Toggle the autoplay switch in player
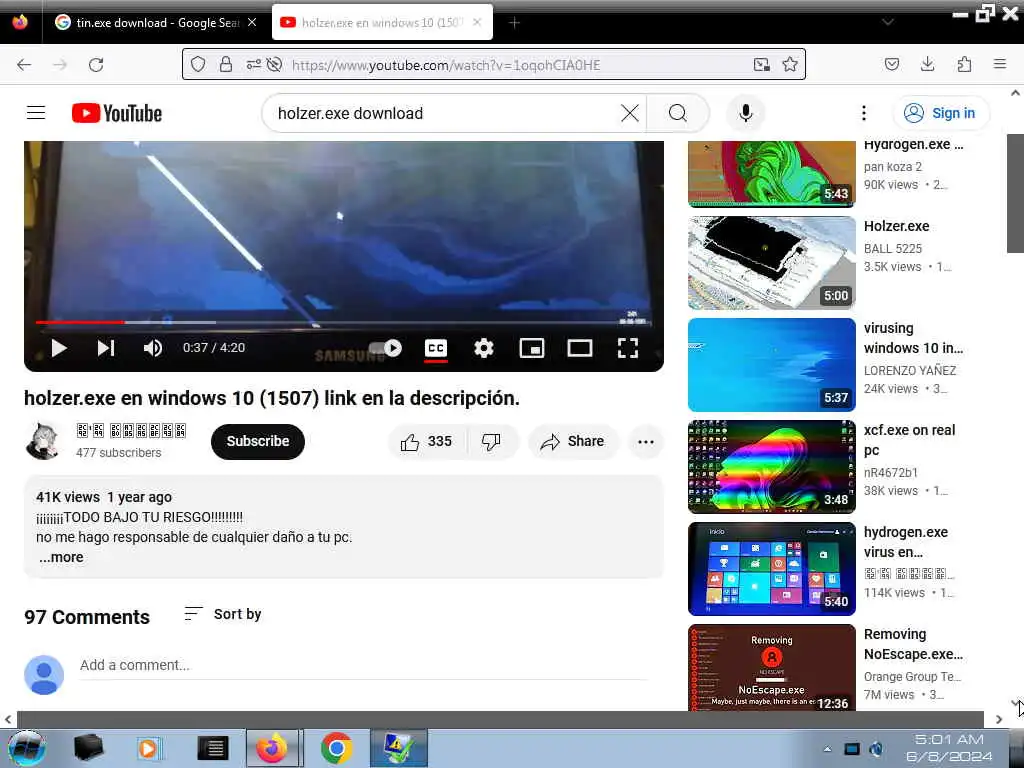 [x=385, y=348]
